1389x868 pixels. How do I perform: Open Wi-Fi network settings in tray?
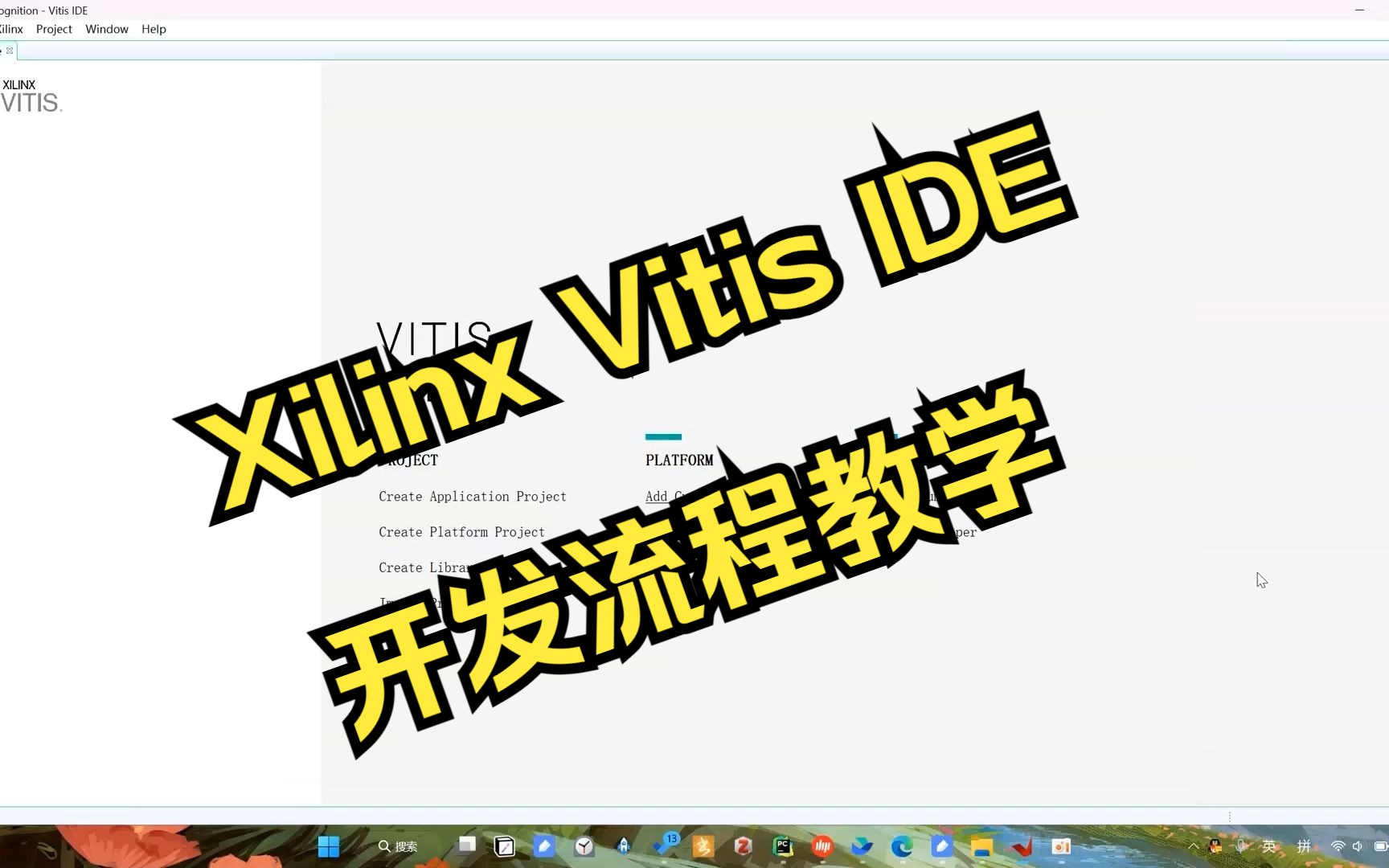tap(1338, 846)
